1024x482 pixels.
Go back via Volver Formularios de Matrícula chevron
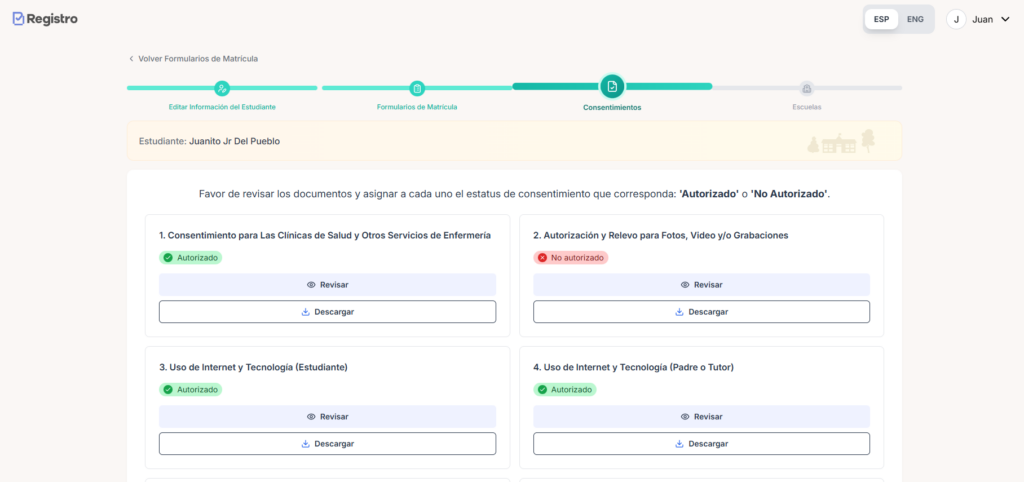(131, 59)
